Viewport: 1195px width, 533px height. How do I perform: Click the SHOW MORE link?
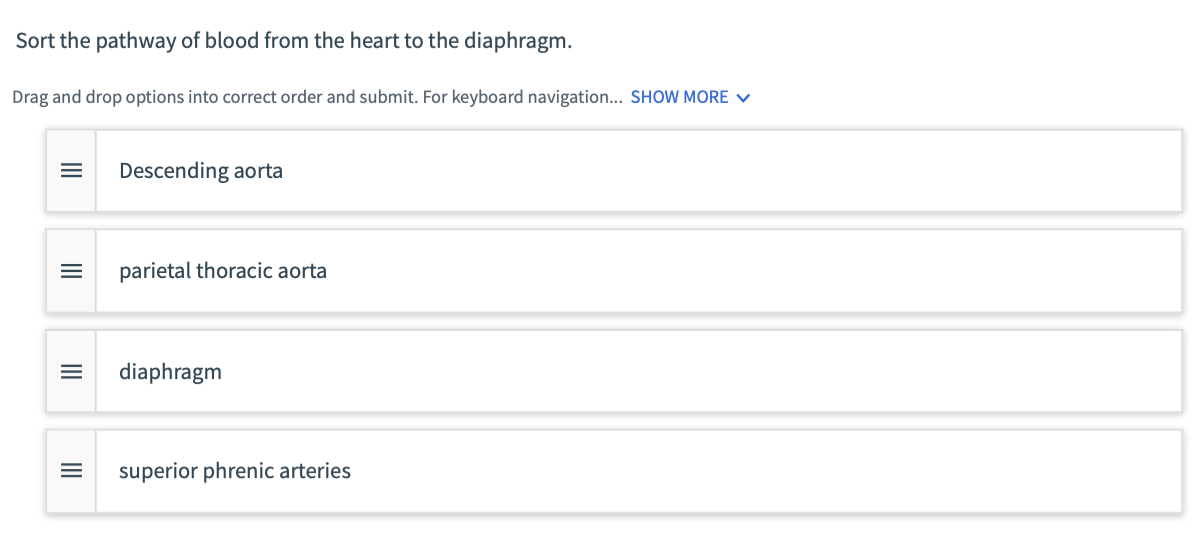click(x=679, y=97)
